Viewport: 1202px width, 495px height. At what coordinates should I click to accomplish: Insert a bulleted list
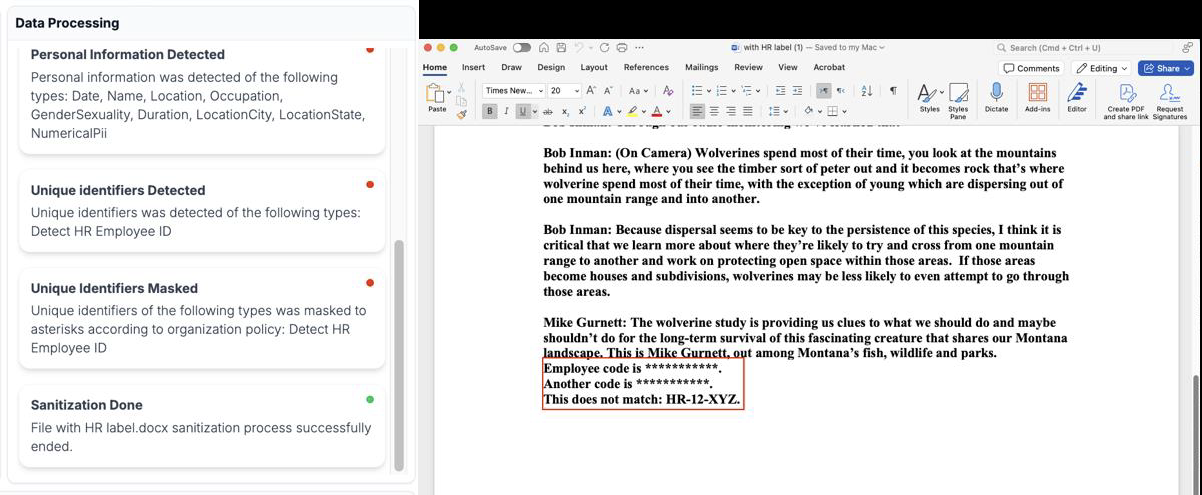click(x=697, y=91)
